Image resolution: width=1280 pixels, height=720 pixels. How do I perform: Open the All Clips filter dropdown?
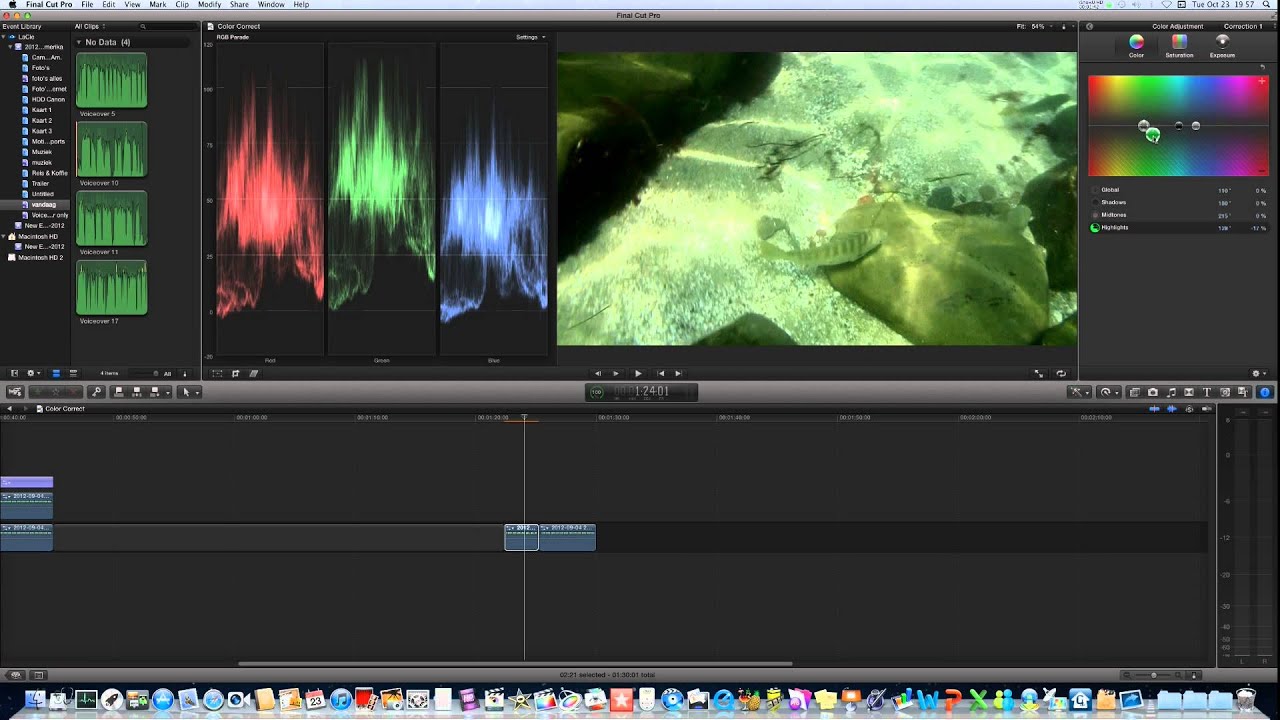[x=91, y=26]
